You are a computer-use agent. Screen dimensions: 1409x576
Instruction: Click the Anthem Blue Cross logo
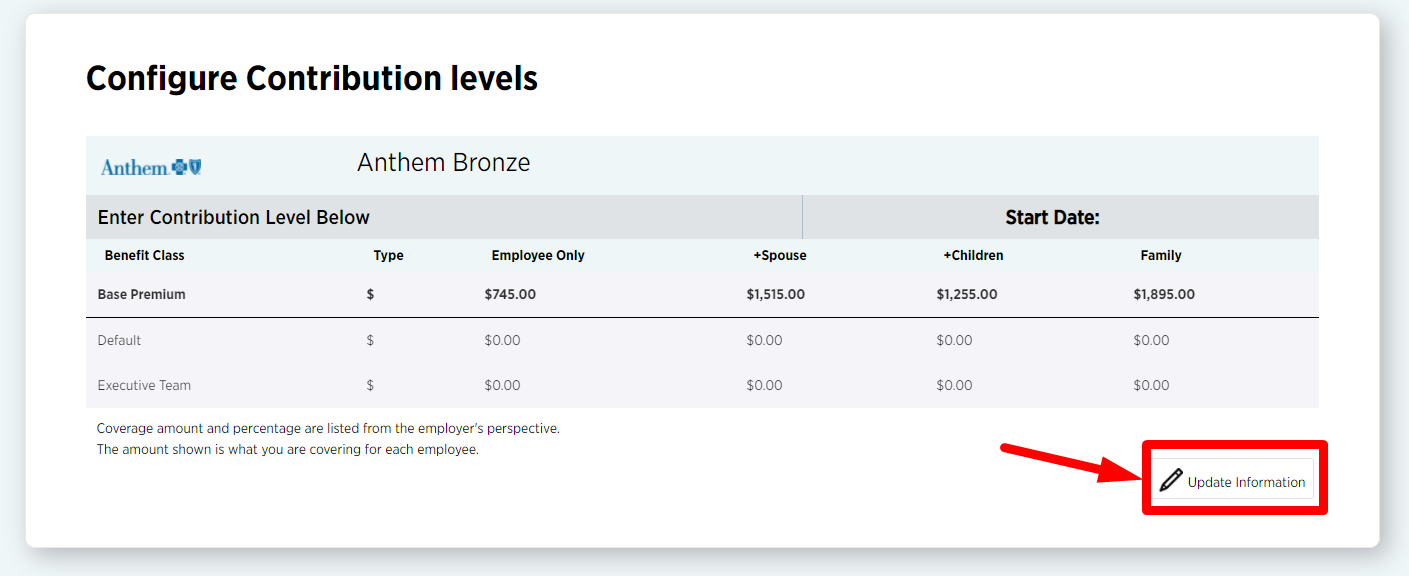[x=151, y=167]
